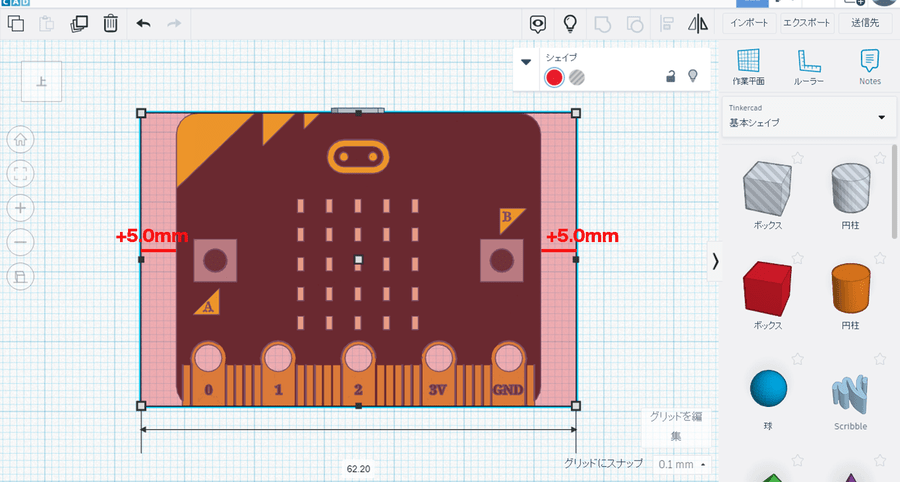Screen dimensions: 900x482
Task: Collapse the shapes sidebar chevron
Action: click(x=715, y=262)
